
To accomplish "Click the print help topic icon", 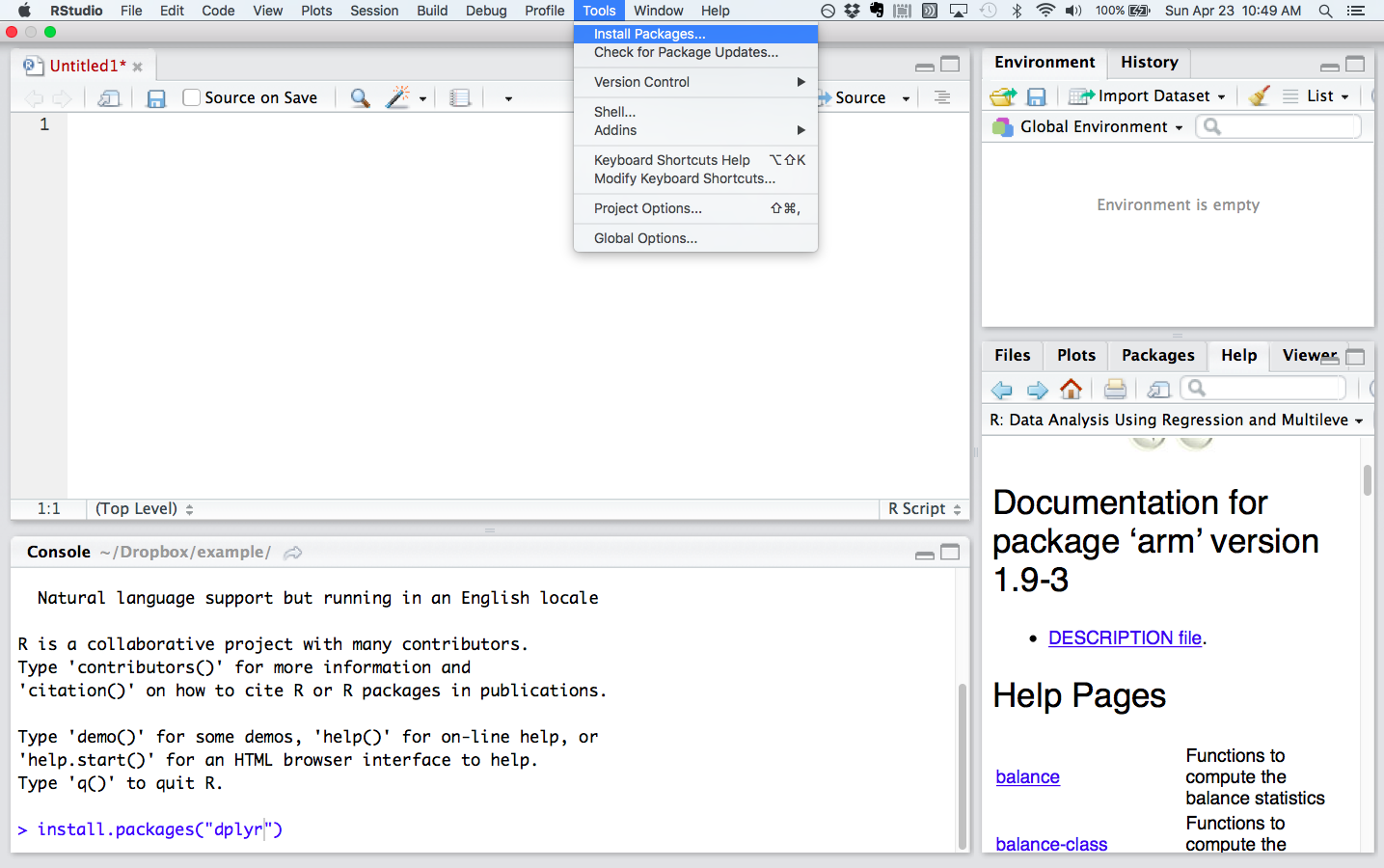I will point(1115,390).
